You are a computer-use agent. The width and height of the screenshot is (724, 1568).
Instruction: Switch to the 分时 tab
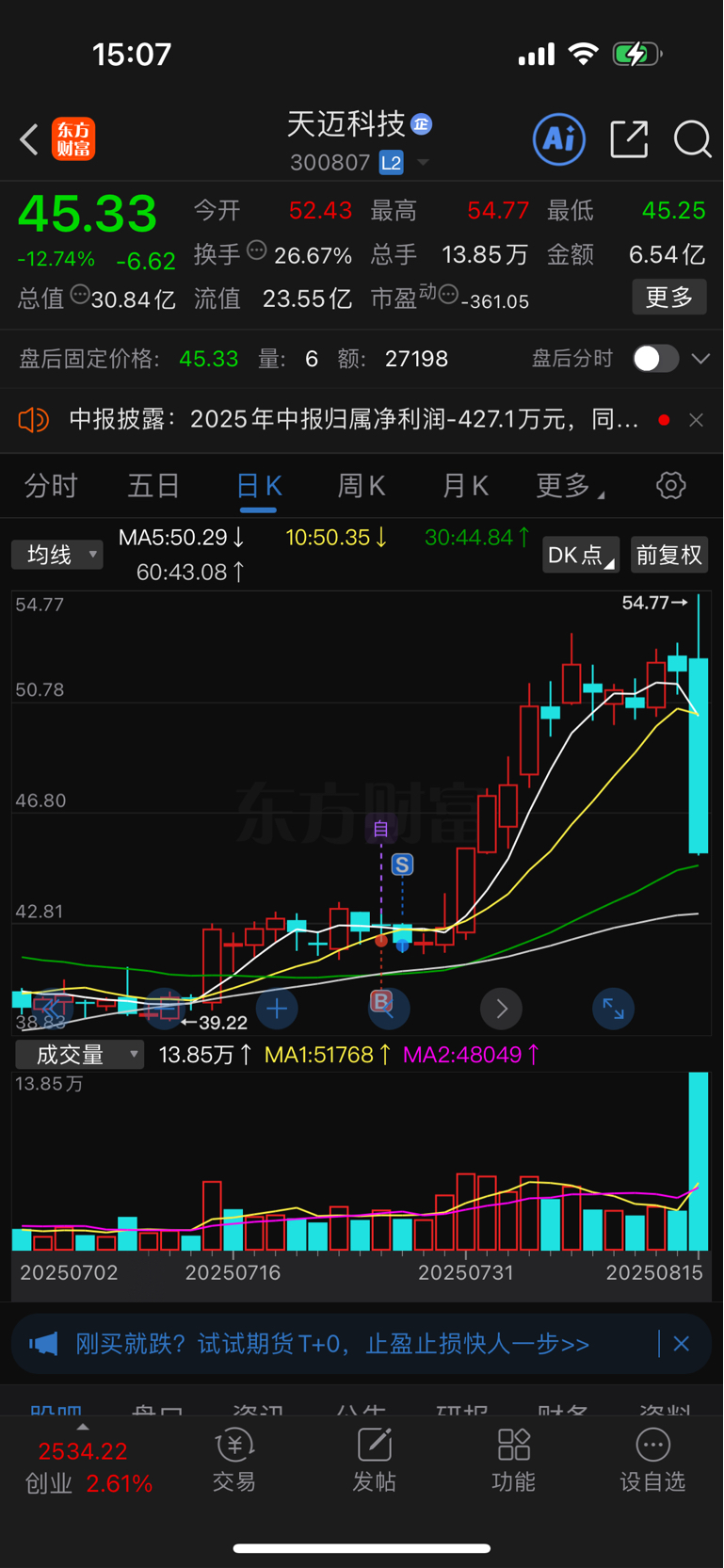point(51,486)
